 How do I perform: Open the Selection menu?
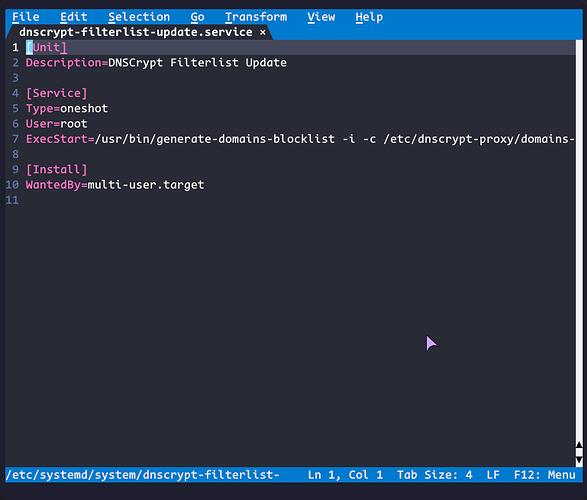(x=139, y=17)
